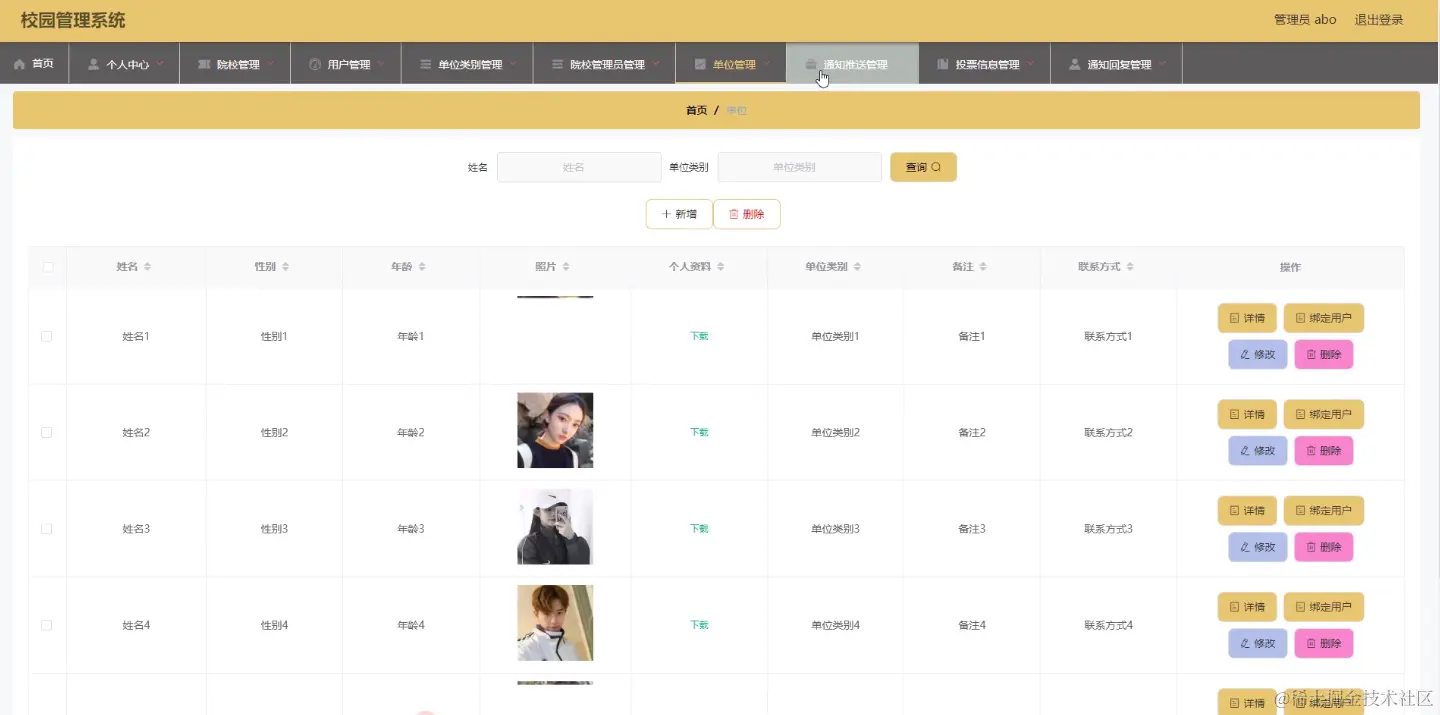Click 绑定用户 button for 姓名3
Screen dimensions: 1440x715
[1324, 510]
